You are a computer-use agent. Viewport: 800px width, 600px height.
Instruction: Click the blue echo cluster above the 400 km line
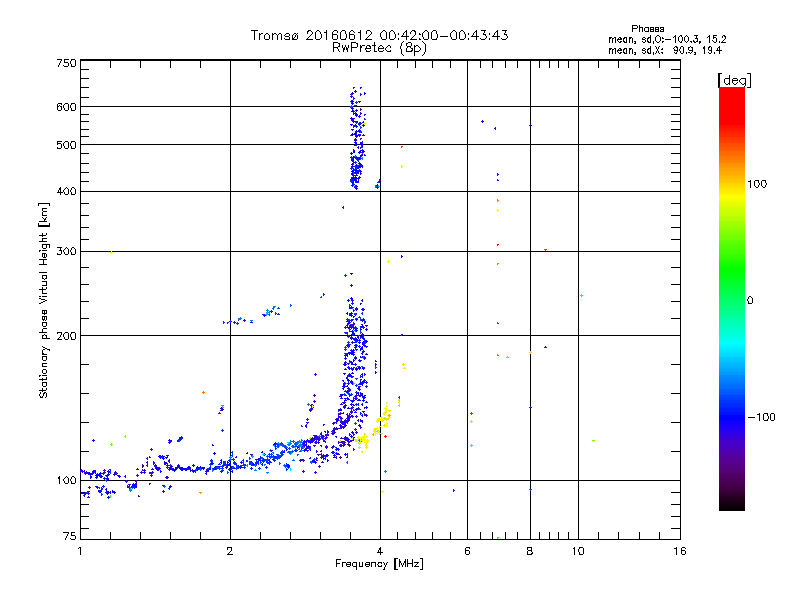[x=357, y=138]
